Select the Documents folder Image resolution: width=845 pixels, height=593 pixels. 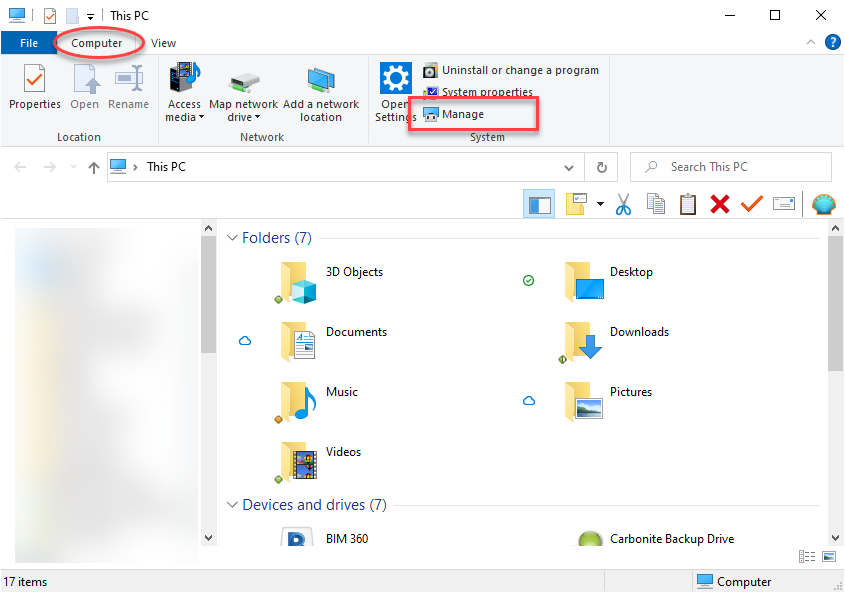point(334,341)
